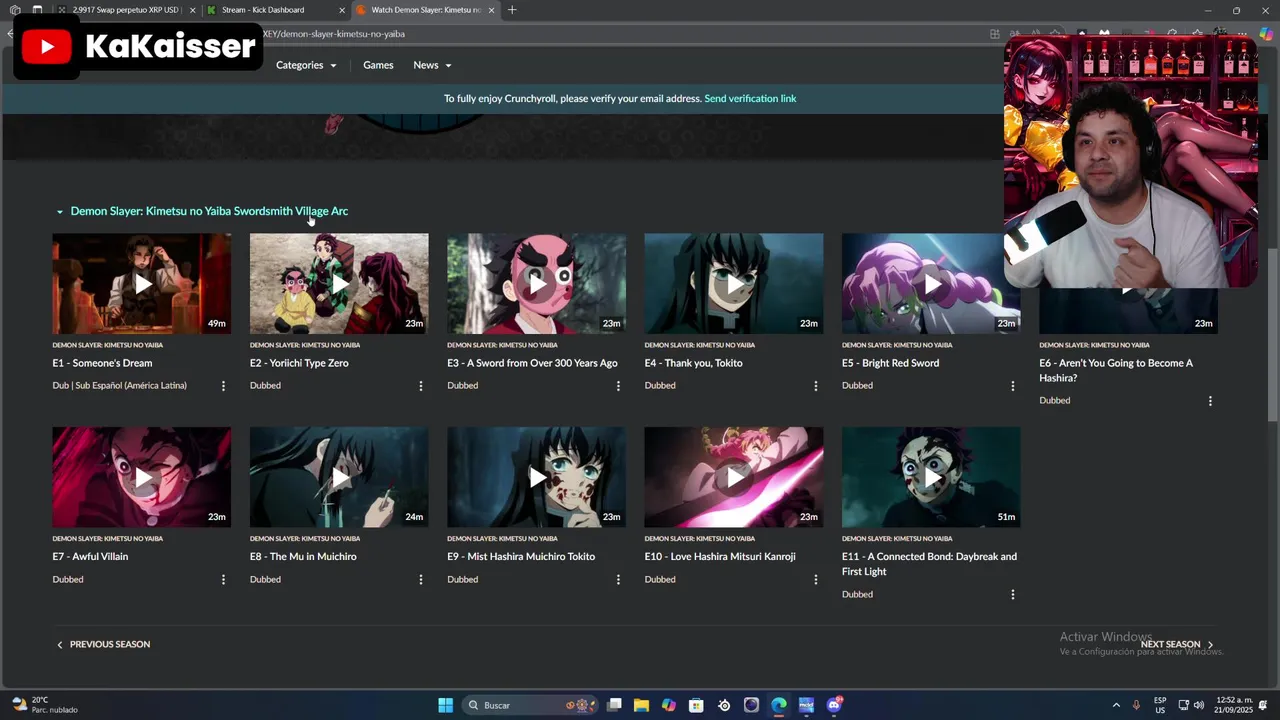Screen dimensions: 1280x720
Task: Open the News dropdown menu
Action: 433,65
